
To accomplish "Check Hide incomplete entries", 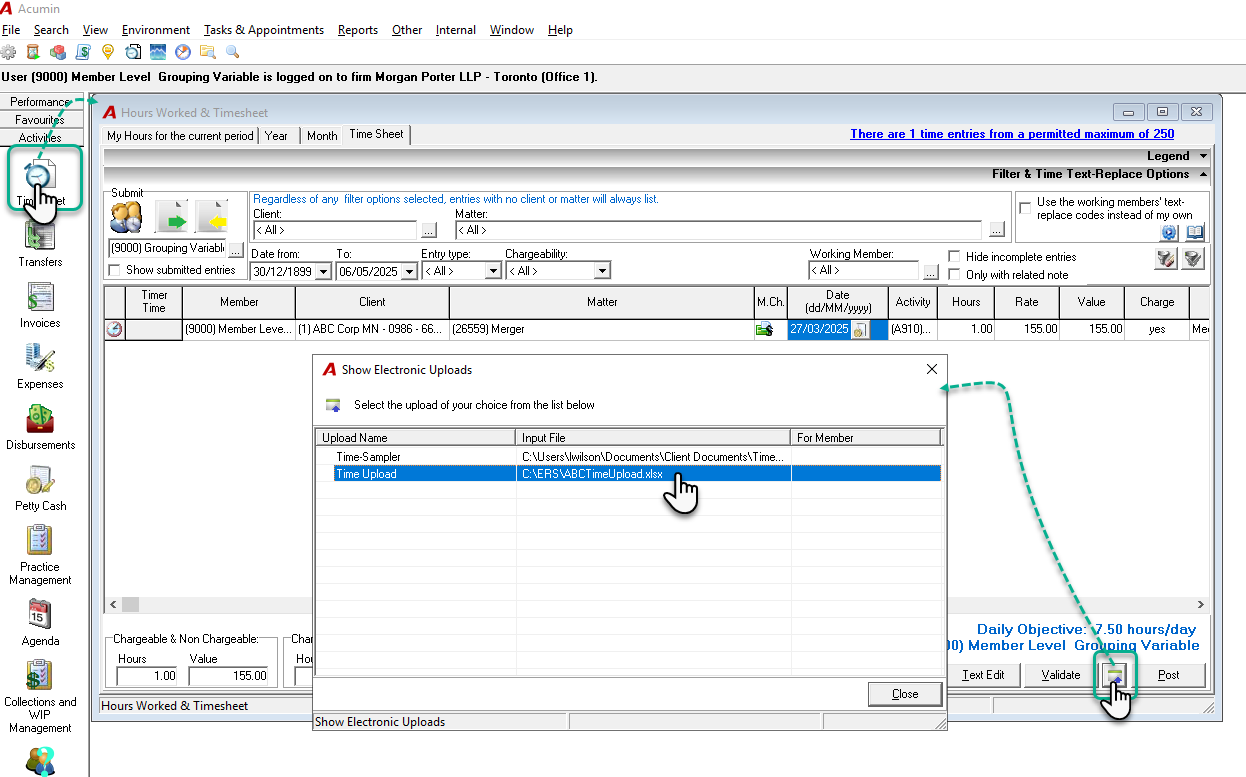I will click(x=955, y=257).
